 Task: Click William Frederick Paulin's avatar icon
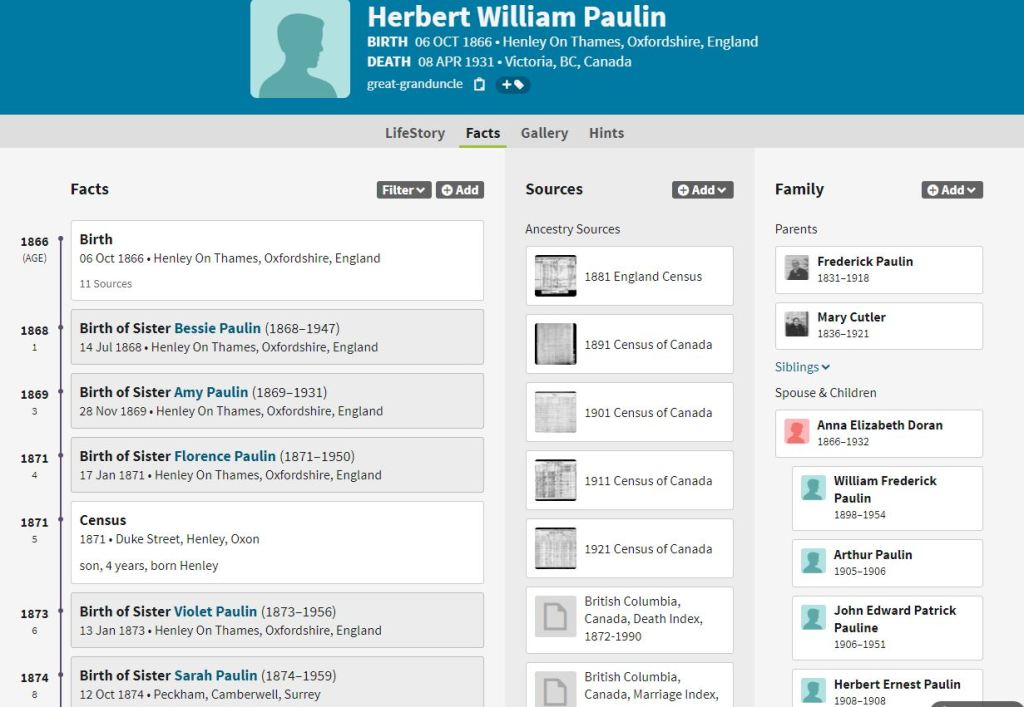pos(814,488)
